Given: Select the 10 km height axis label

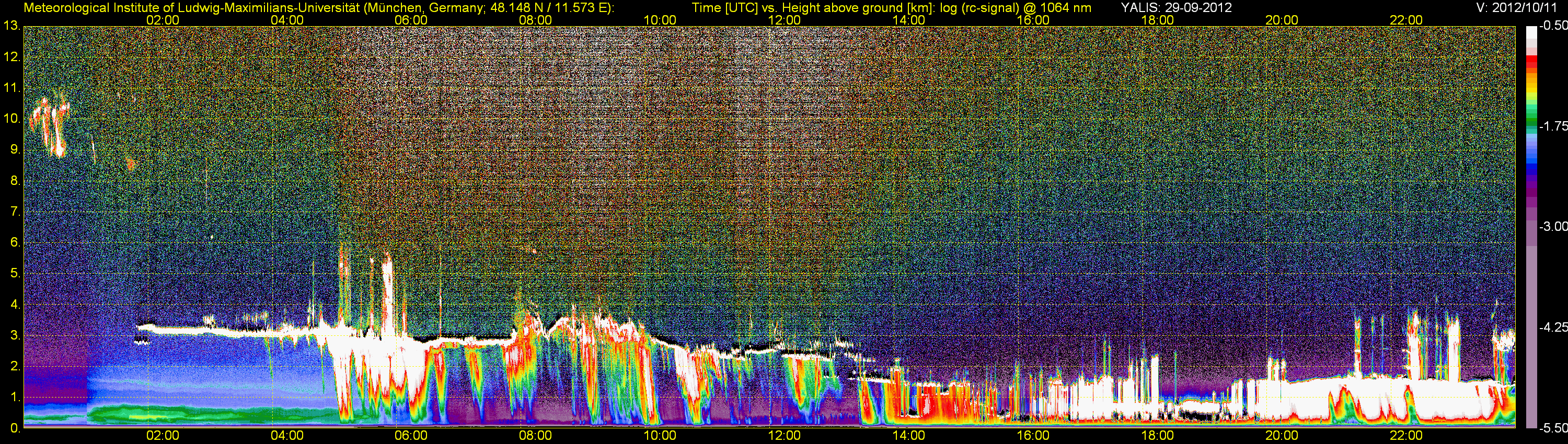Looking at the screenshot, I should (11, 119).
